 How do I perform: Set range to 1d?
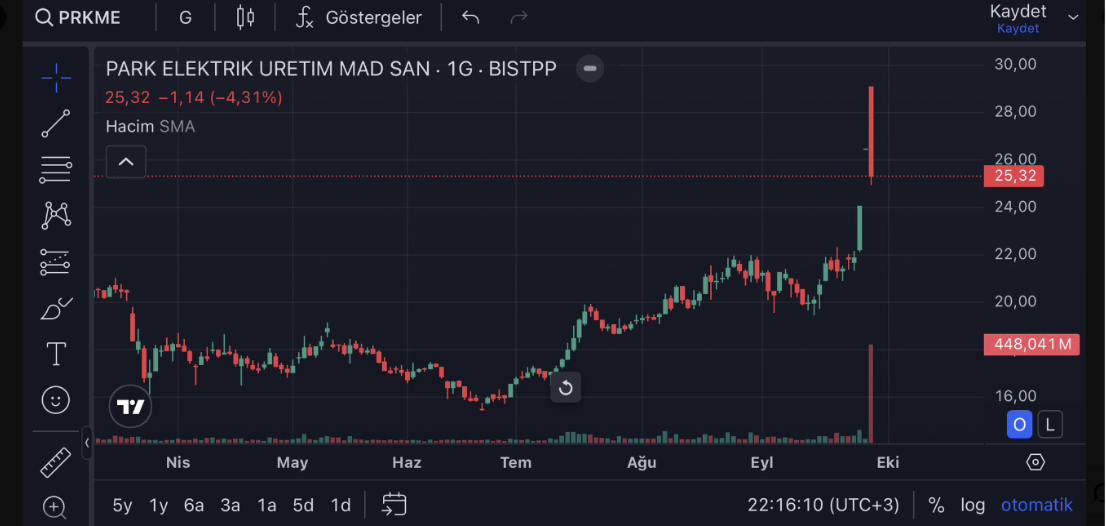(341, 505)
